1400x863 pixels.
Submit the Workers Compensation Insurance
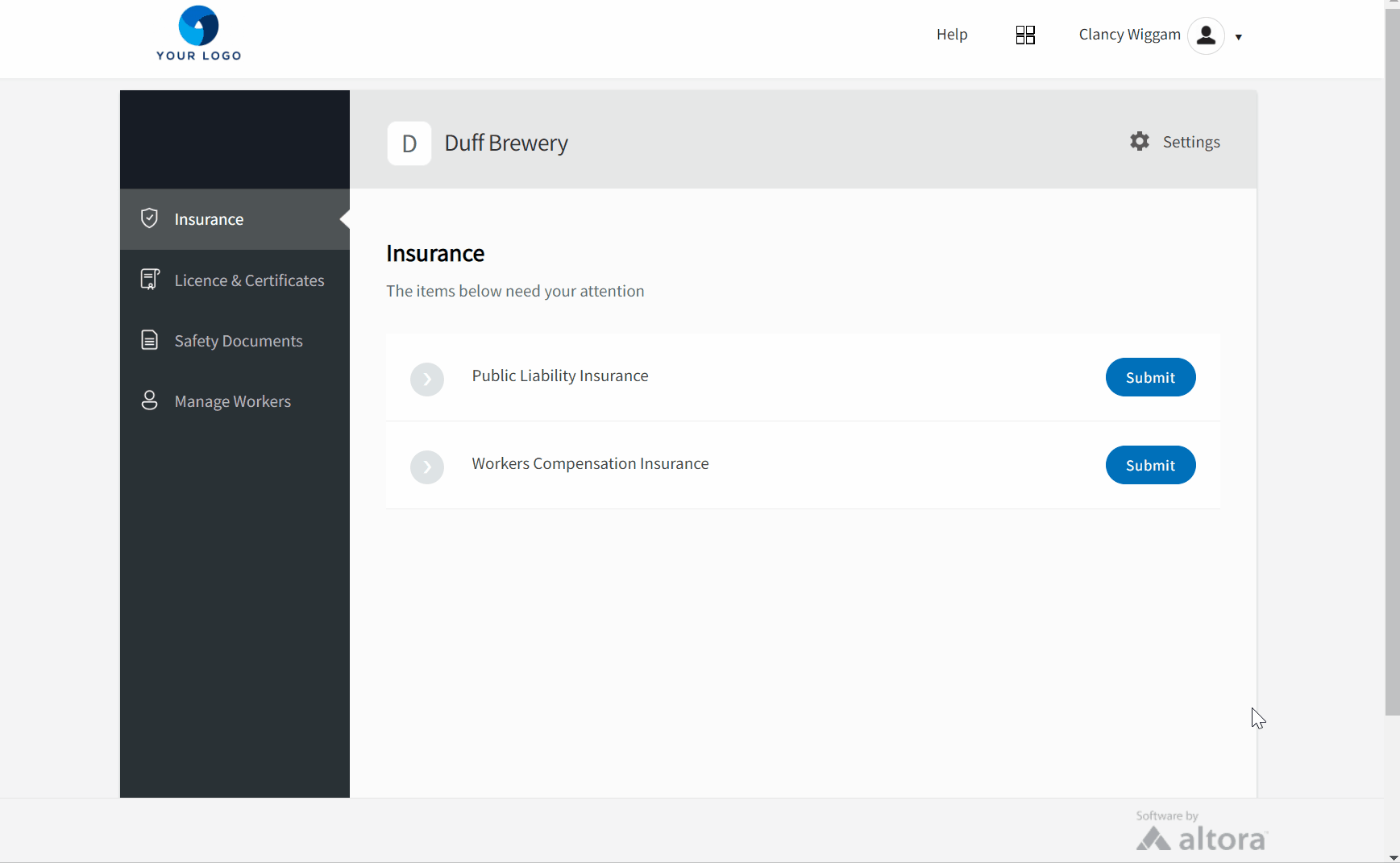(x=1150, y=465)
